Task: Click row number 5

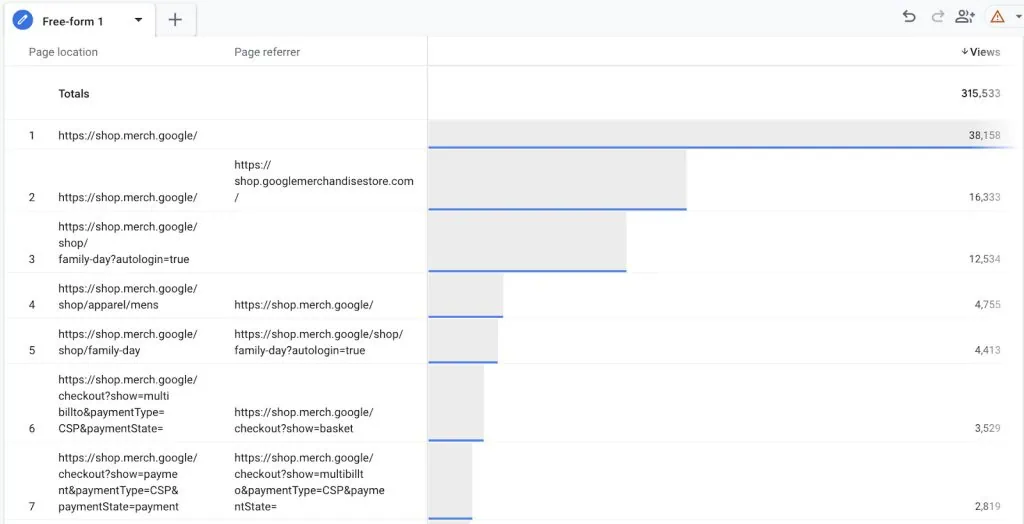Action: [x=32, y=351]
